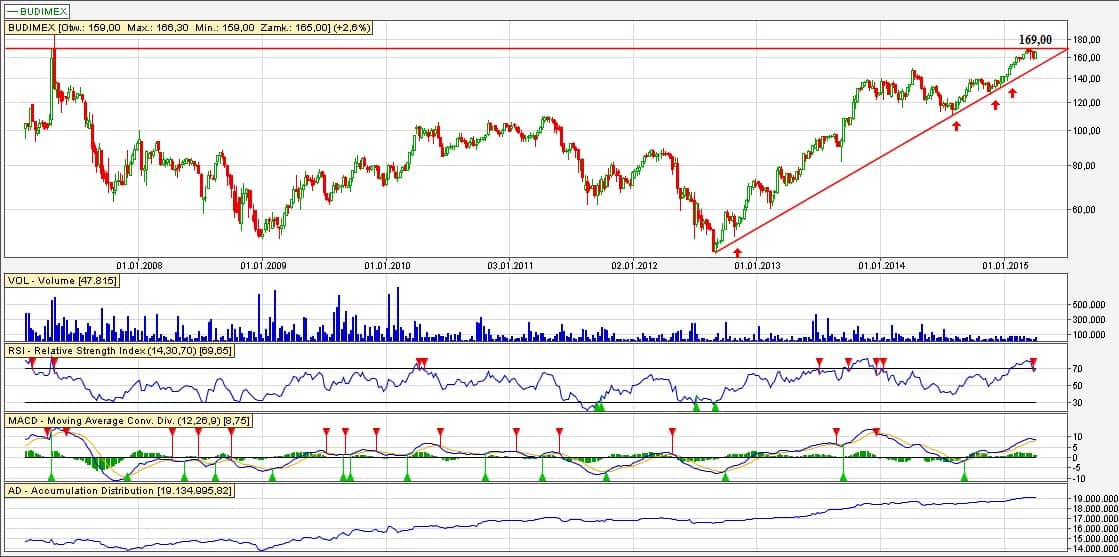1119x557 pixels.
Task: Click the MACD Moving Average panel label
Action: (x=128, y=423)
